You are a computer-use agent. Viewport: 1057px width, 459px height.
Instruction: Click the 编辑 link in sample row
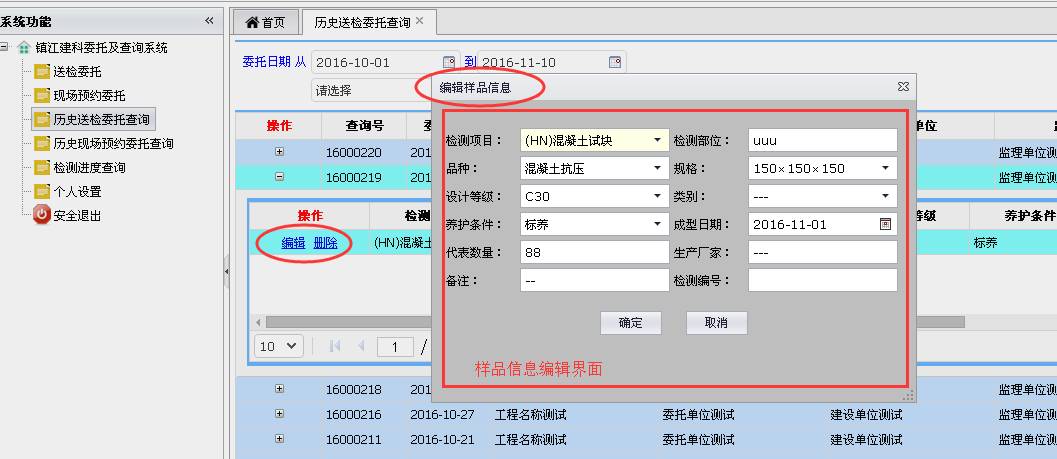point(293,243)
